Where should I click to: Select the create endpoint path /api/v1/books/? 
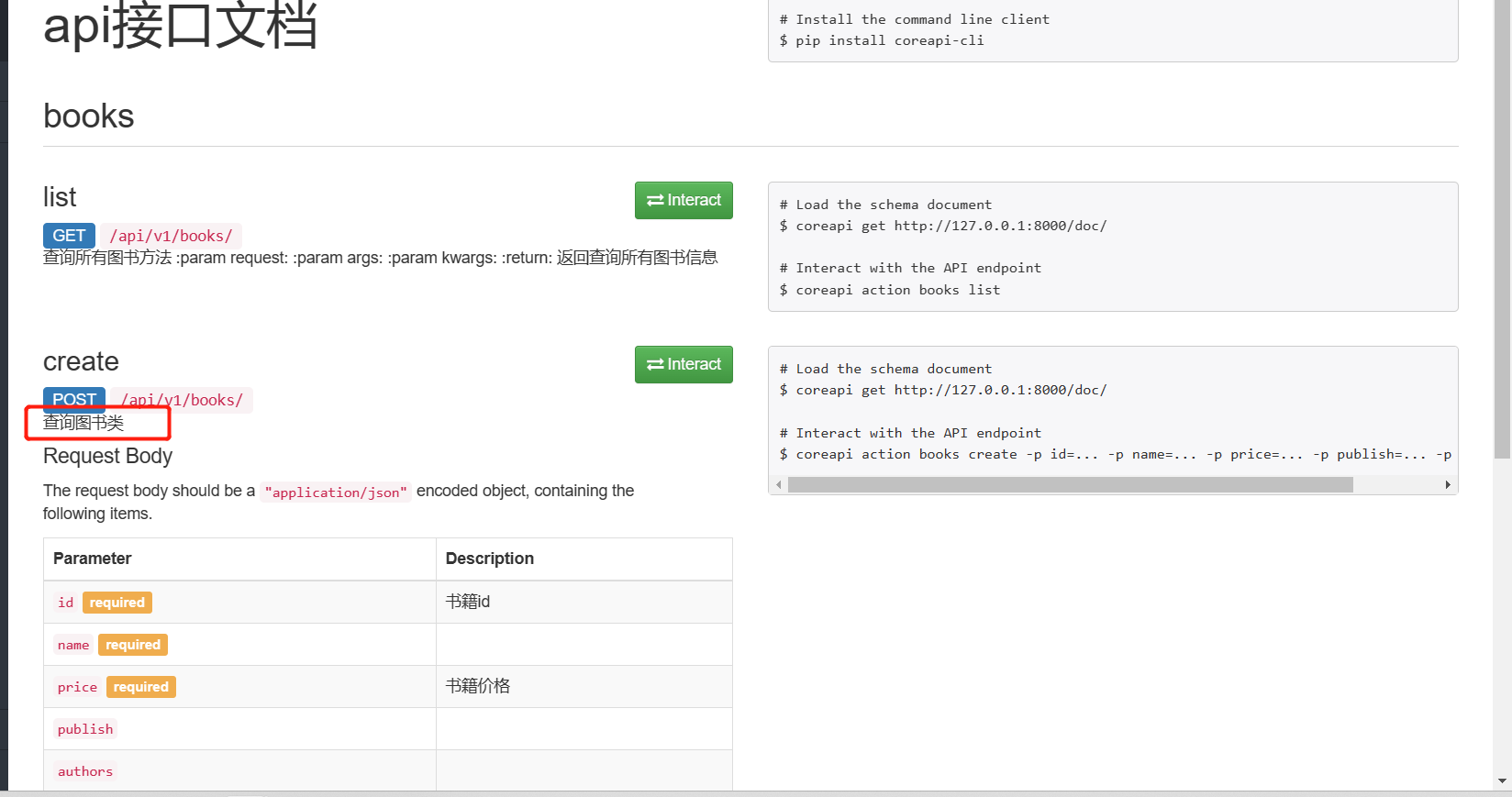[182, 400]
